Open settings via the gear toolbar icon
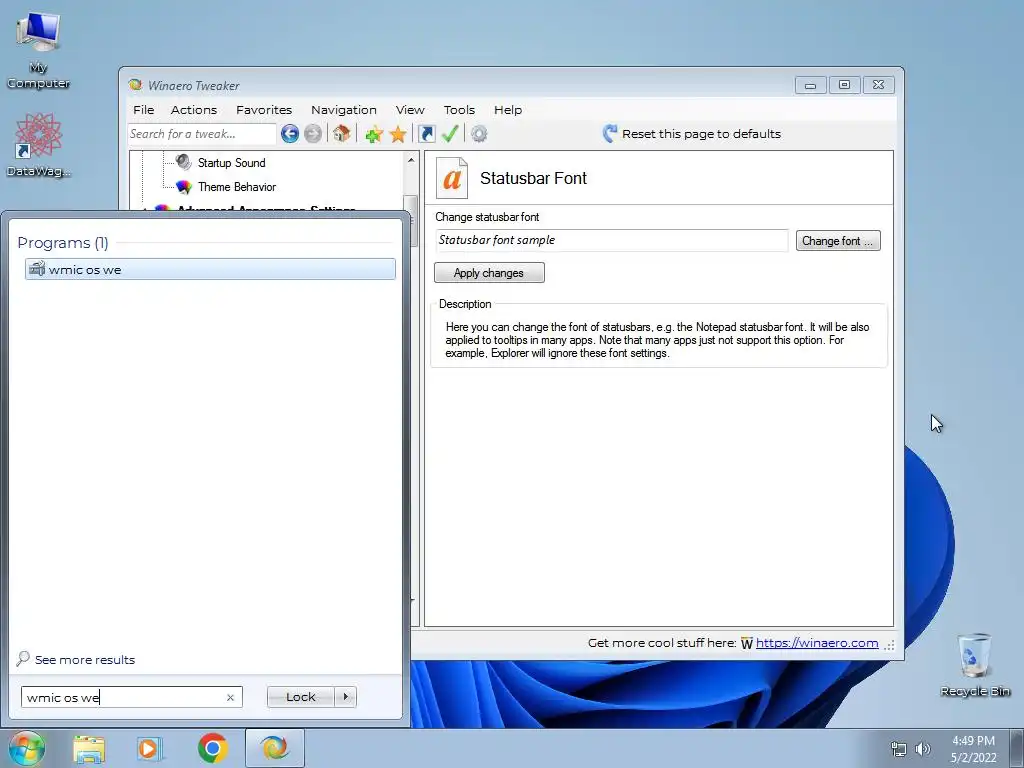This screenshot has width=1024, height=768. pos(479,134)
